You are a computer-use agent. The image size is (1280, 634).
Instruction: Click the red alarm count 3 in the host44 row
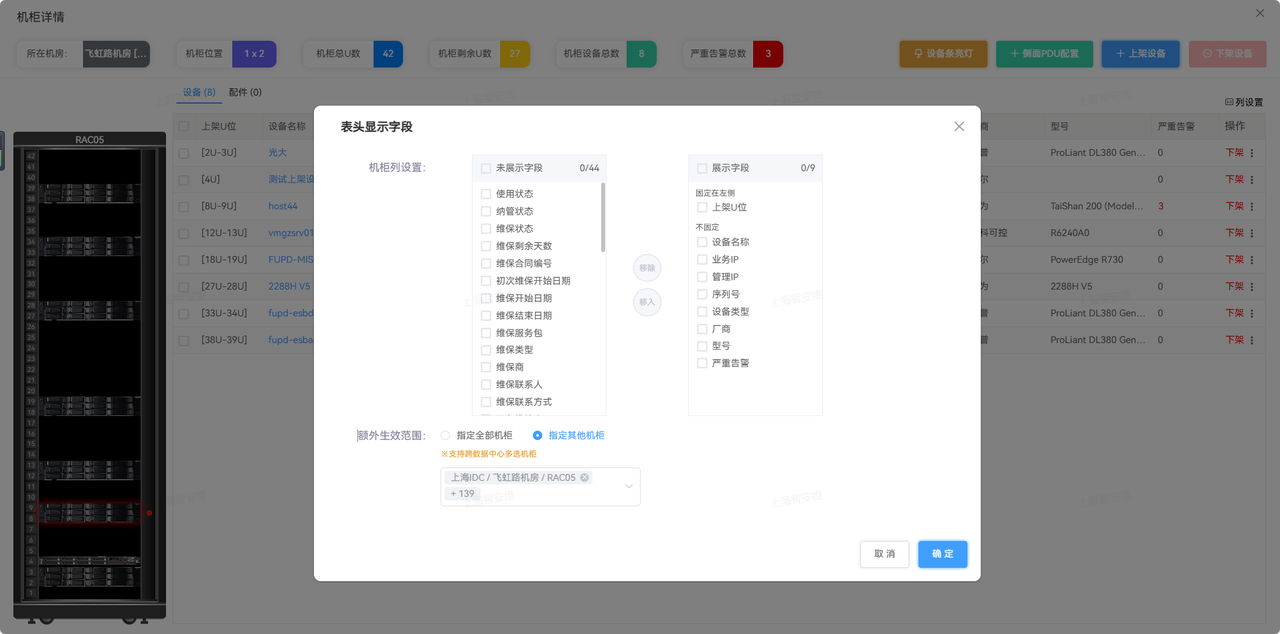pos(1161,207)
